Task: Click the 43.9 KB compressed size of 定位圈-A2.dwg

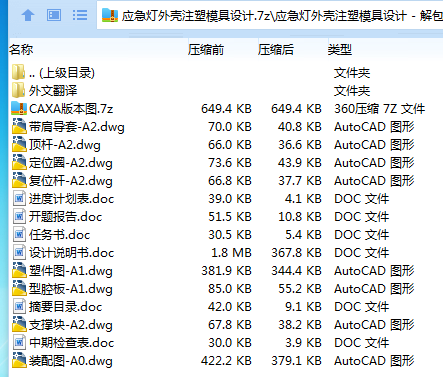Action: pyautogui.click(x=300, y=163)
